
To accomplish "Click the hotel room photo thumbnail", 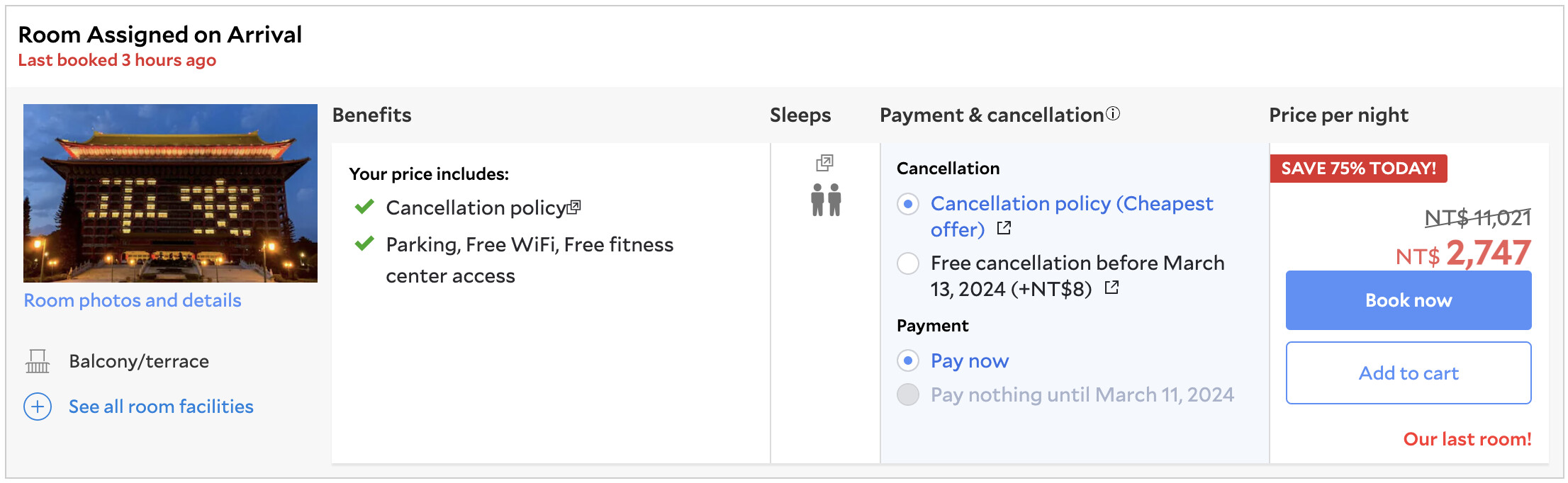I will (x=170, y=193).
